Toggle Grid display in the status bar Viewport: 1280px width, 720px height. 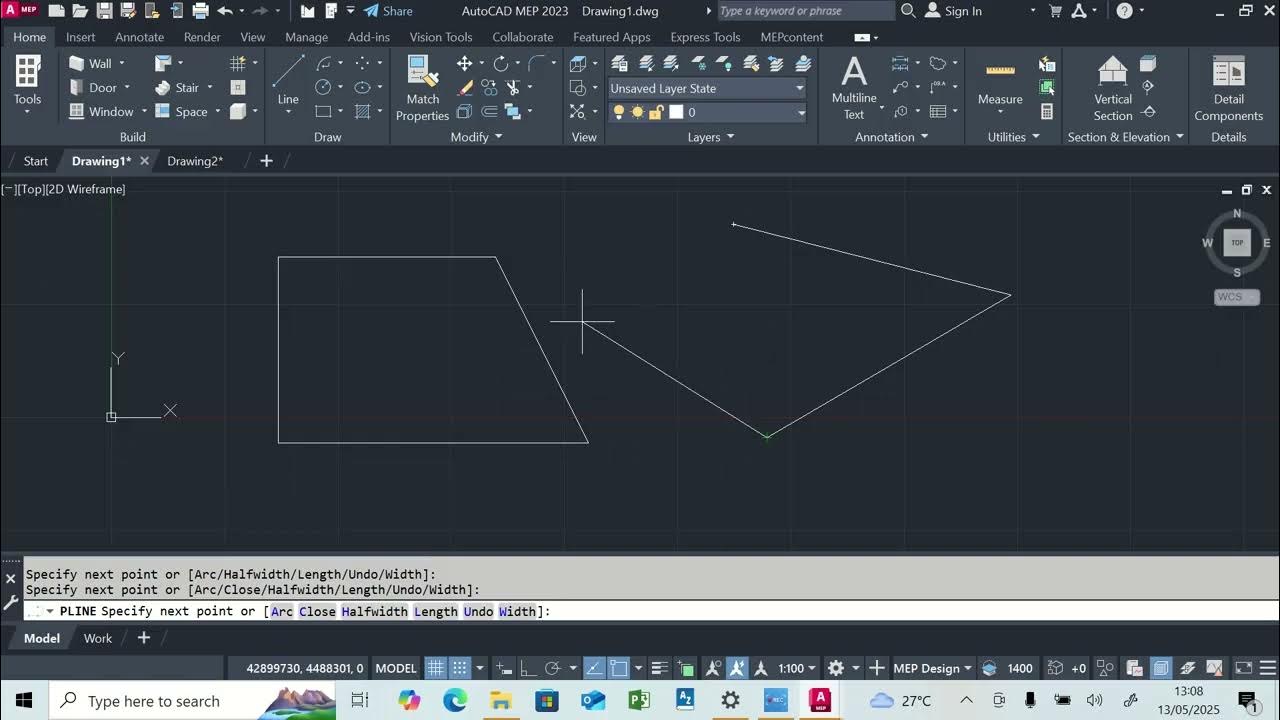(436, 667)
